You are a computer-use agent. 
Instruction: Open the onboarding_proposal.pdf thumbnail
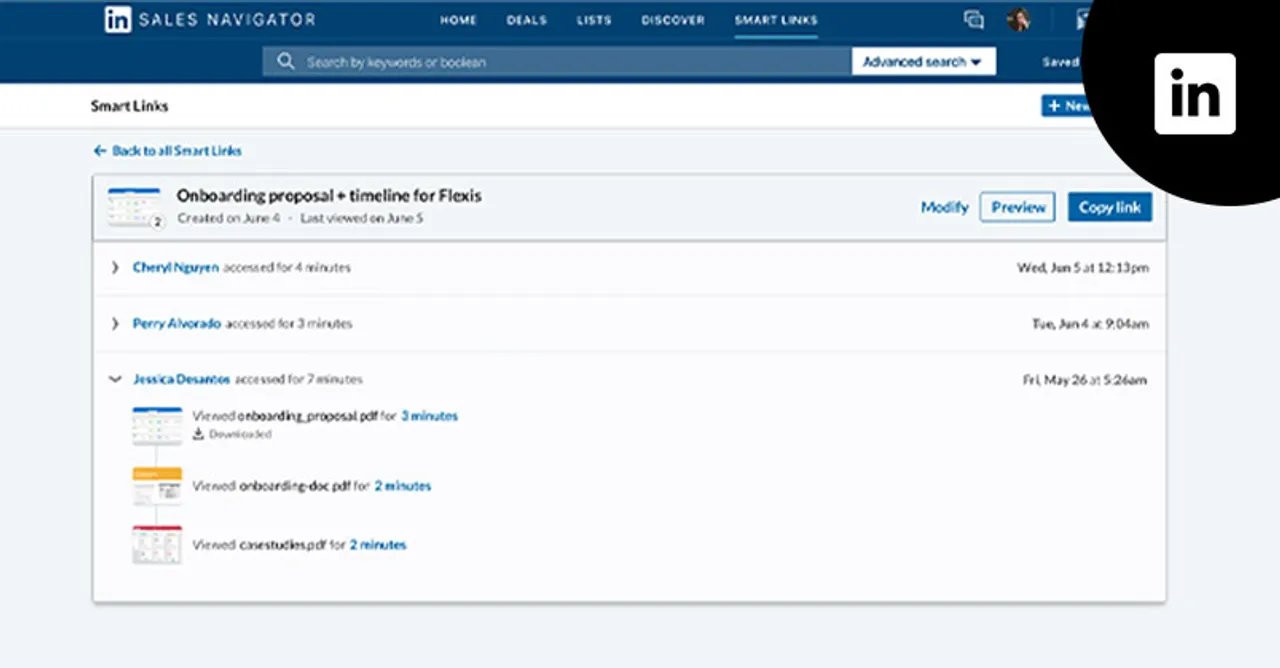point(157,425)
